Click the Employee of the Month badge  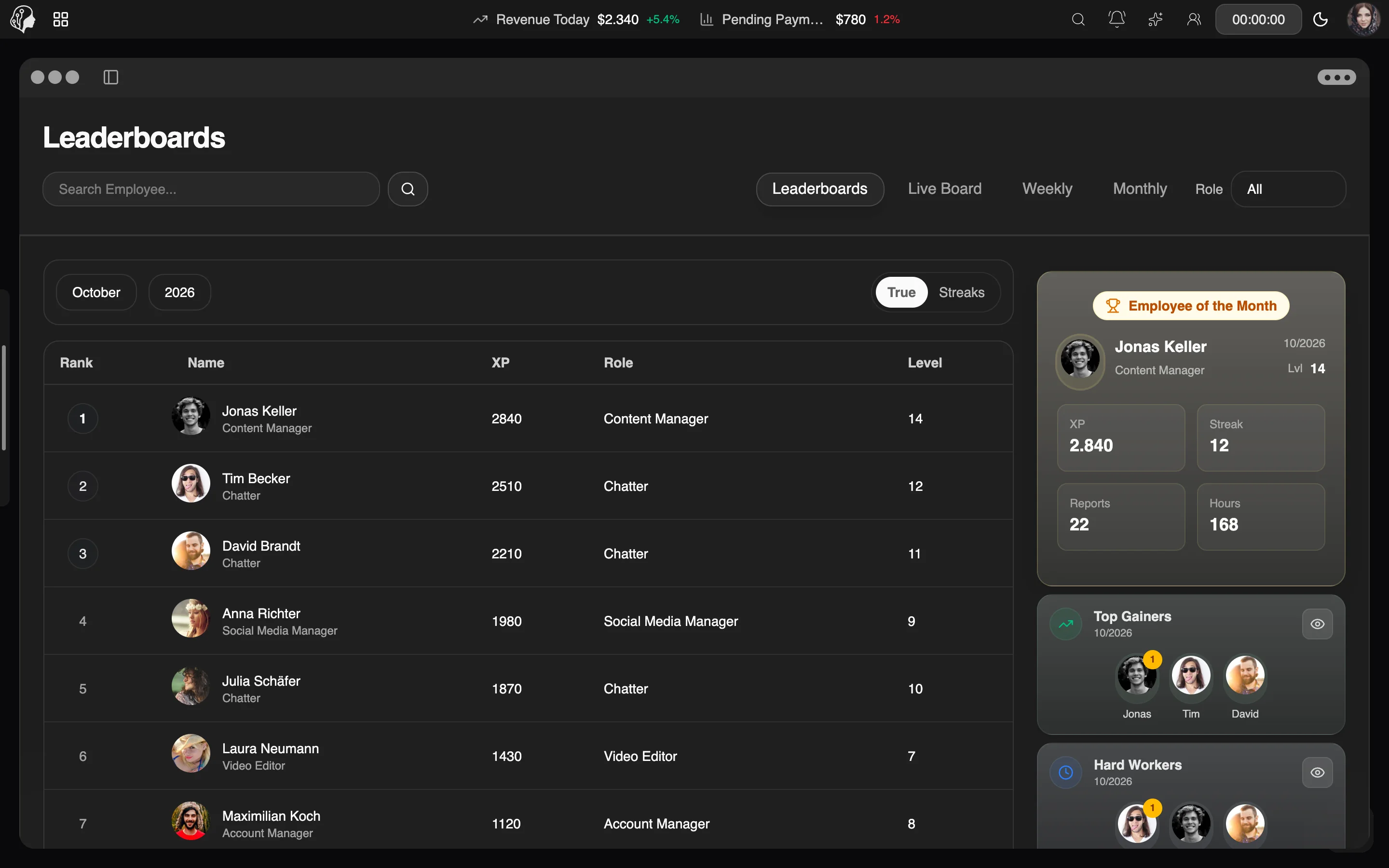1191,306
